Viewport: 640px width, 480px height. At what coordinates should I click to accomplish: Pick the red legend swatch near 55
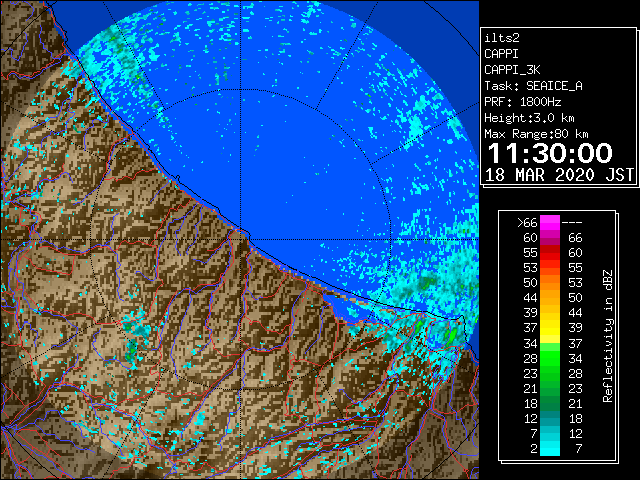click(550, 253)
